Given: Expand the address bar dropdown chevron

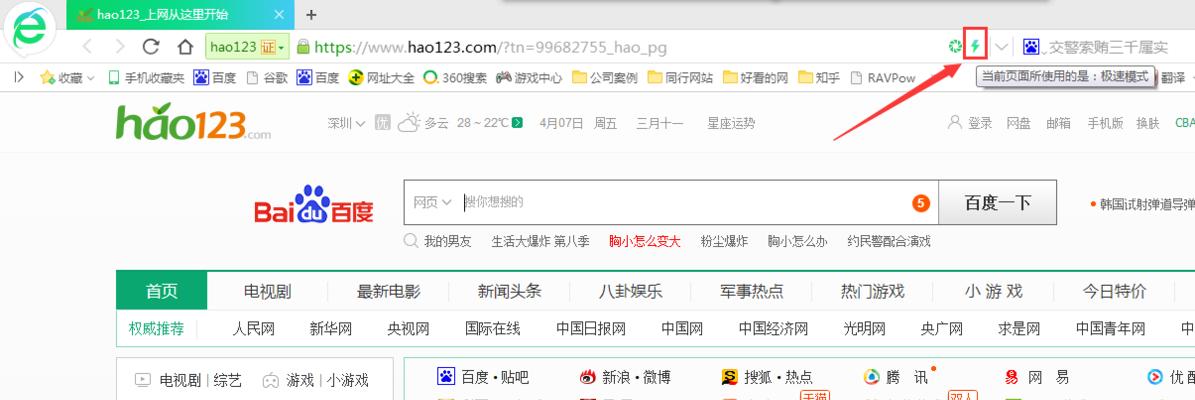Looking at the screenshot, I should click(x=1001, y=47).
